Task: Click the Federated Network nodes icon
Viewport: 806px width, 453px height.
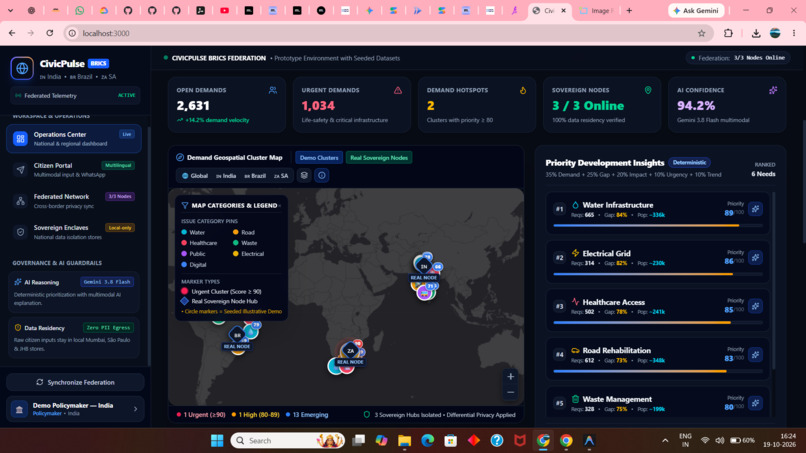Action: click(21, 201)
